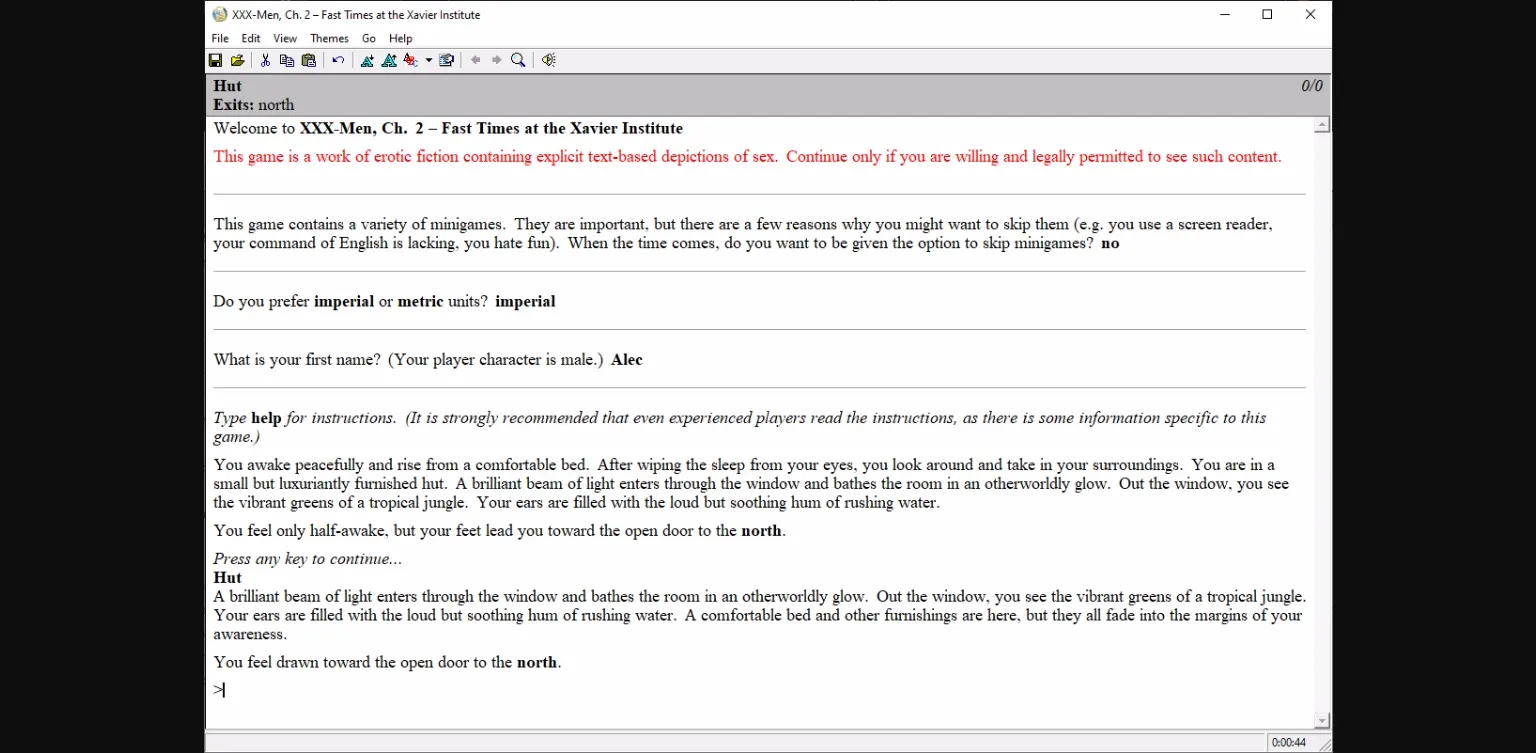Open the Go menu
1536x753 pixels.
click(369, 38)
